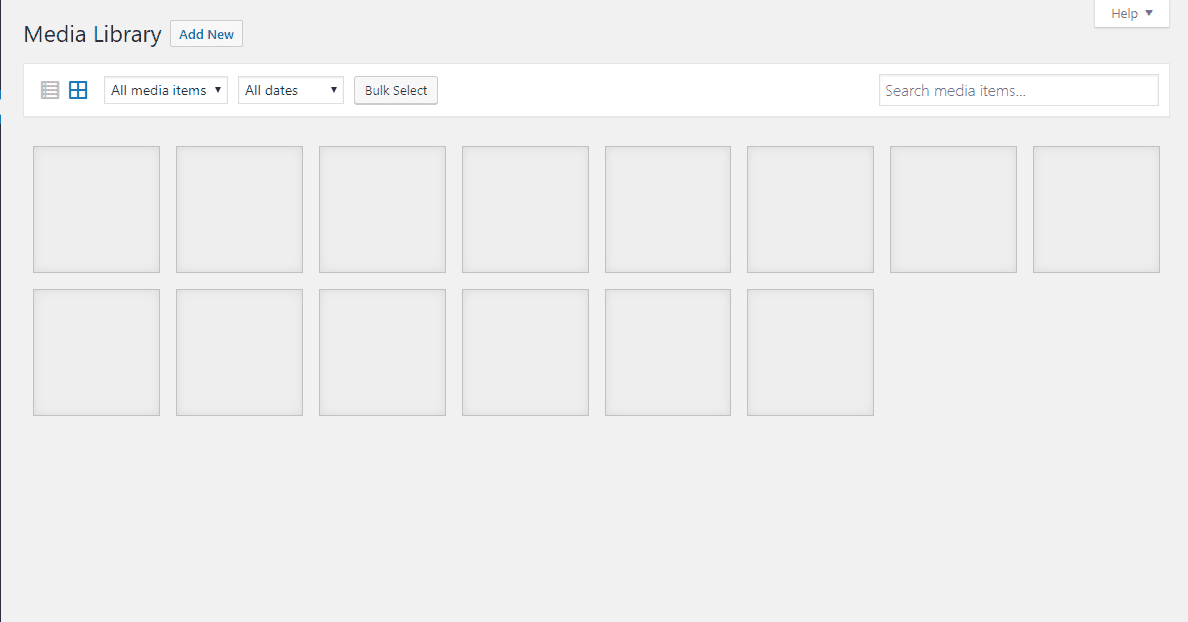The width and height of the screenshot is (1188, 622).
Task: Open the second thumbnail in the top row
Action: (239, 209)
